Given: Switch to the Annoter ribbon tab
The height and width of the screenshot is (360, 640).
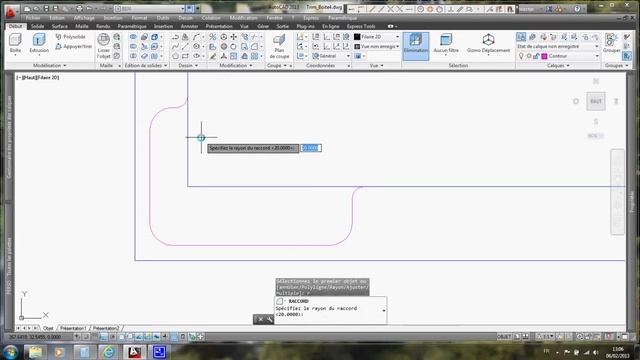Looking at the screenshot, I should click(189, 26).
